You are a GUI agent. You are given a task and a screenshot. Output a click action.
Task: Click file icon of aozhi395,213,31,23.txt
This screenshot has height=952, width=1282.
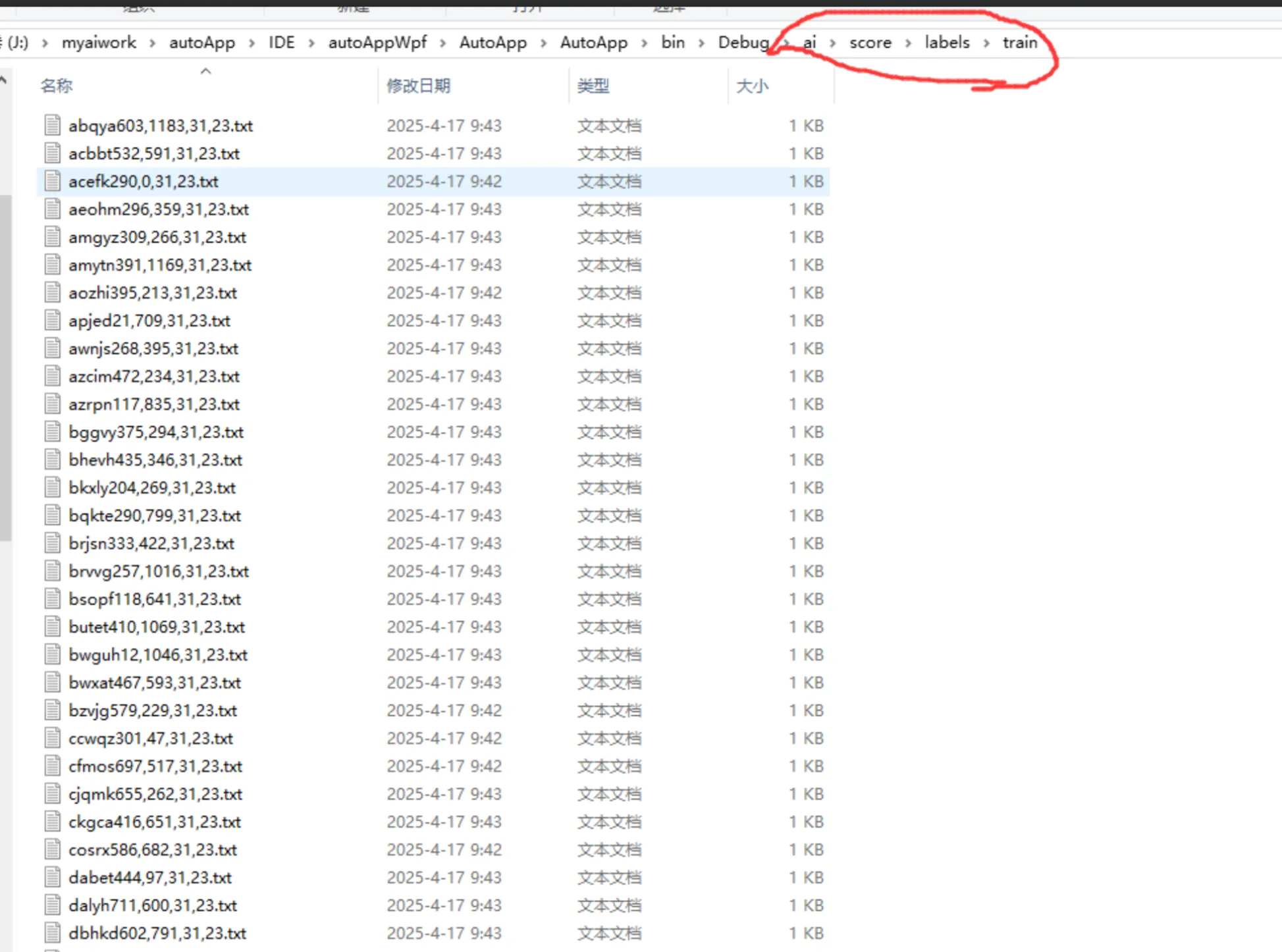53,292
